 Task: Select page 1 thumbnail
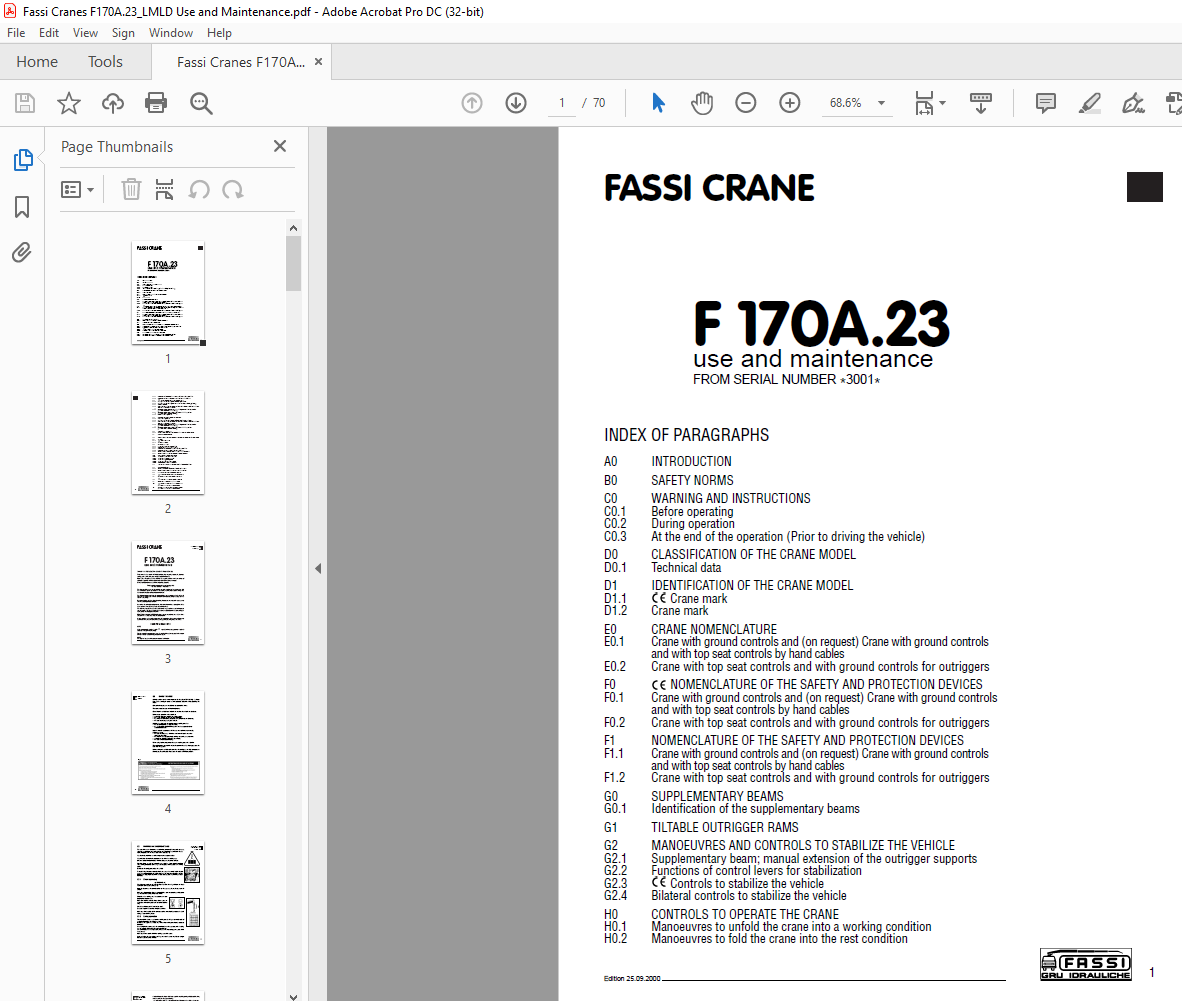[x=167, y=293]
